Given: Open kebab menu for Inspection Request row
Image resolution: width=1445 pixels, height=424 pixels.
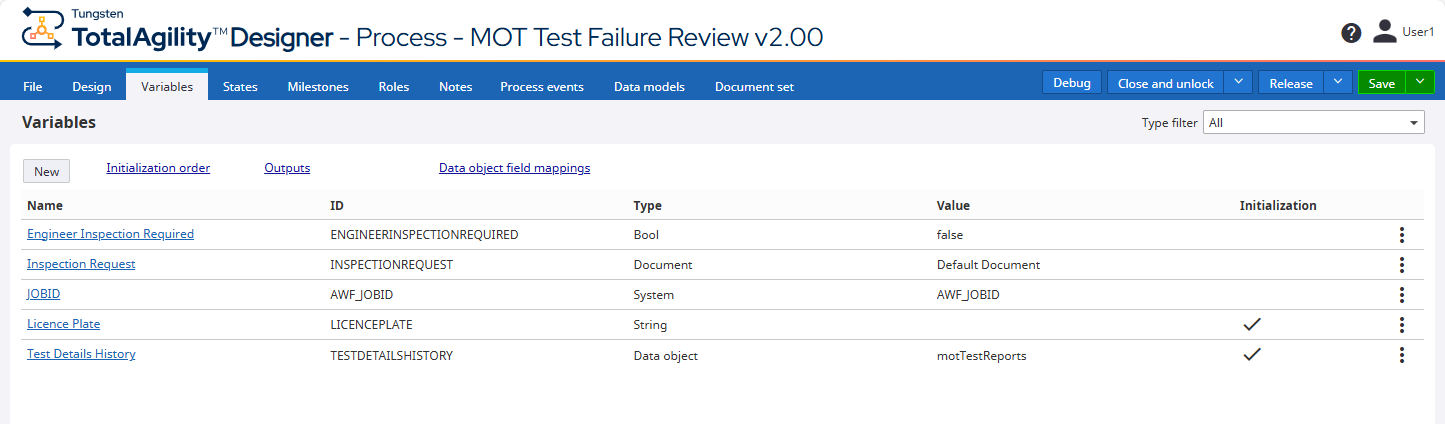Looking at the screenshot, I should pyautogui.click(x=1402, y=265).
